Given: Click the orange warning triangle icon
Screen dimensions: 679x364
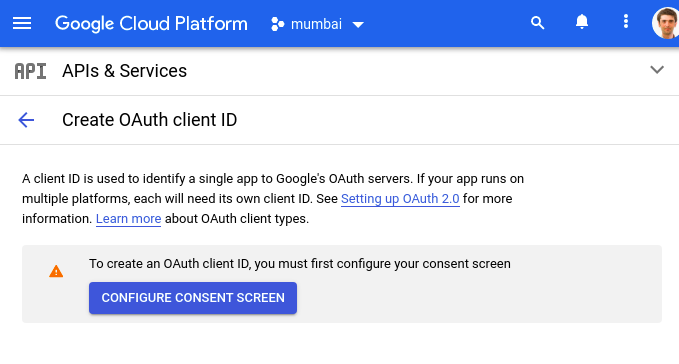Looking at the screenshot, I should point(56,271).
